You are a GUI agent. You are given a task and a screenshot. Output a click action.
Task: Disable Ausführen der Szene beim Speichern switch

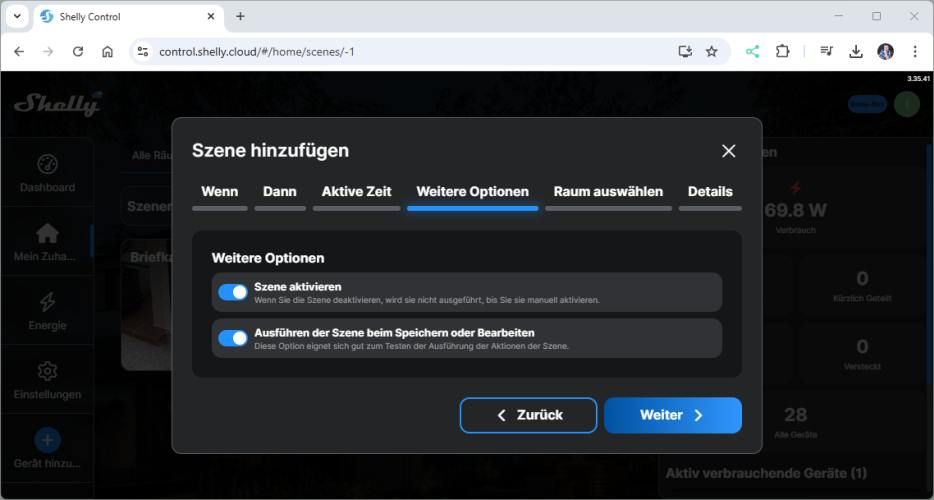click(x=233, y=338)
